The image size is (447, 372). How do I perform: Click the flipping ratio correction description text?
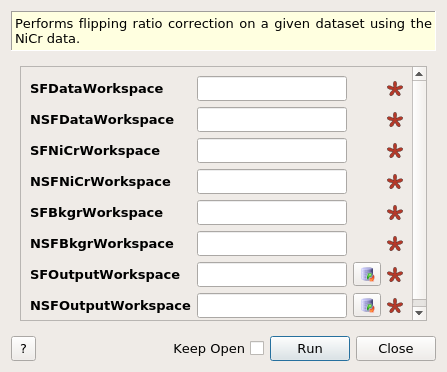point(223,31)
